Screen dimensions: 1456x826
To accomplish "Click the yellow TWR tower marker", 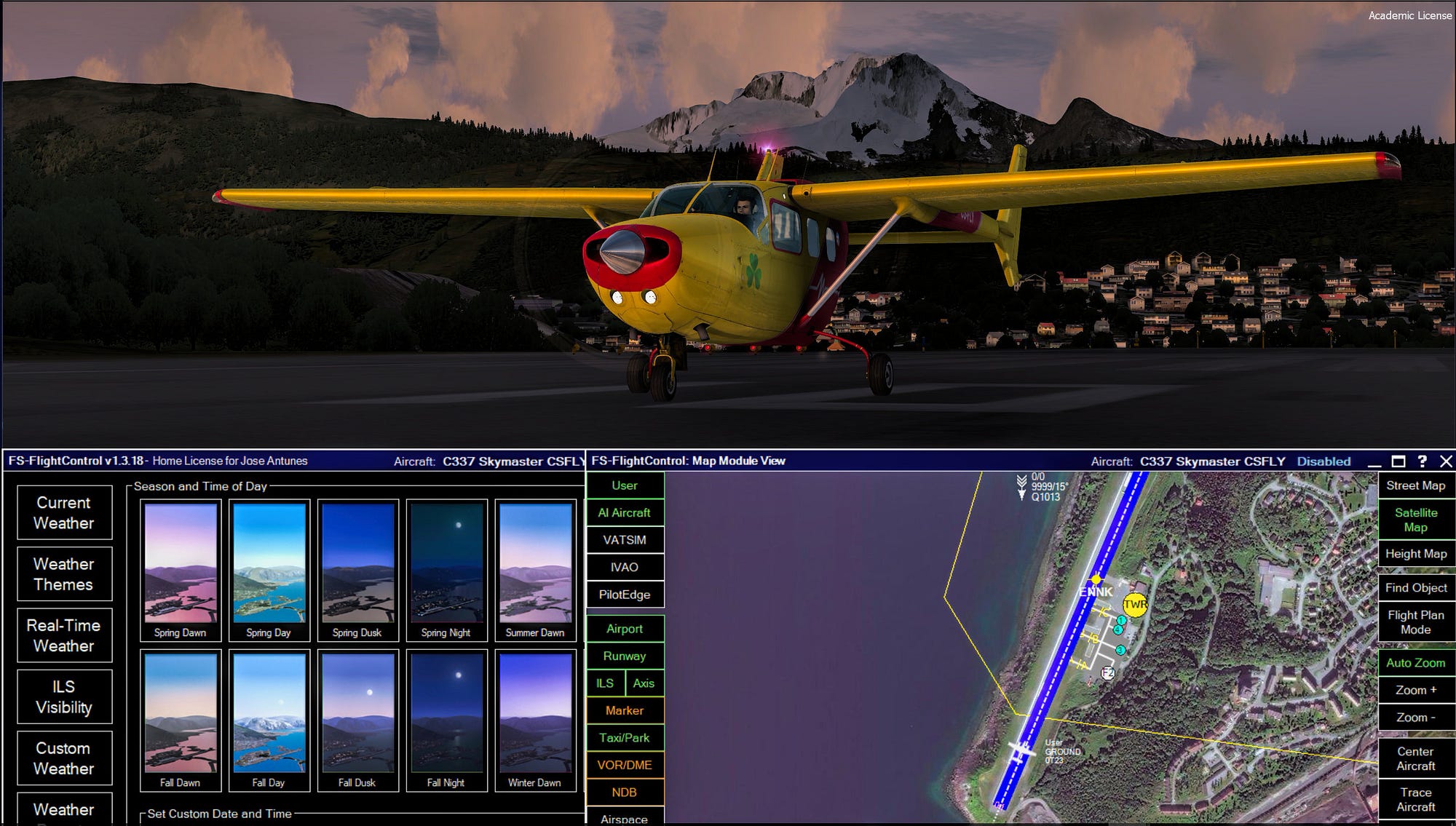I will pos(1135,605).
